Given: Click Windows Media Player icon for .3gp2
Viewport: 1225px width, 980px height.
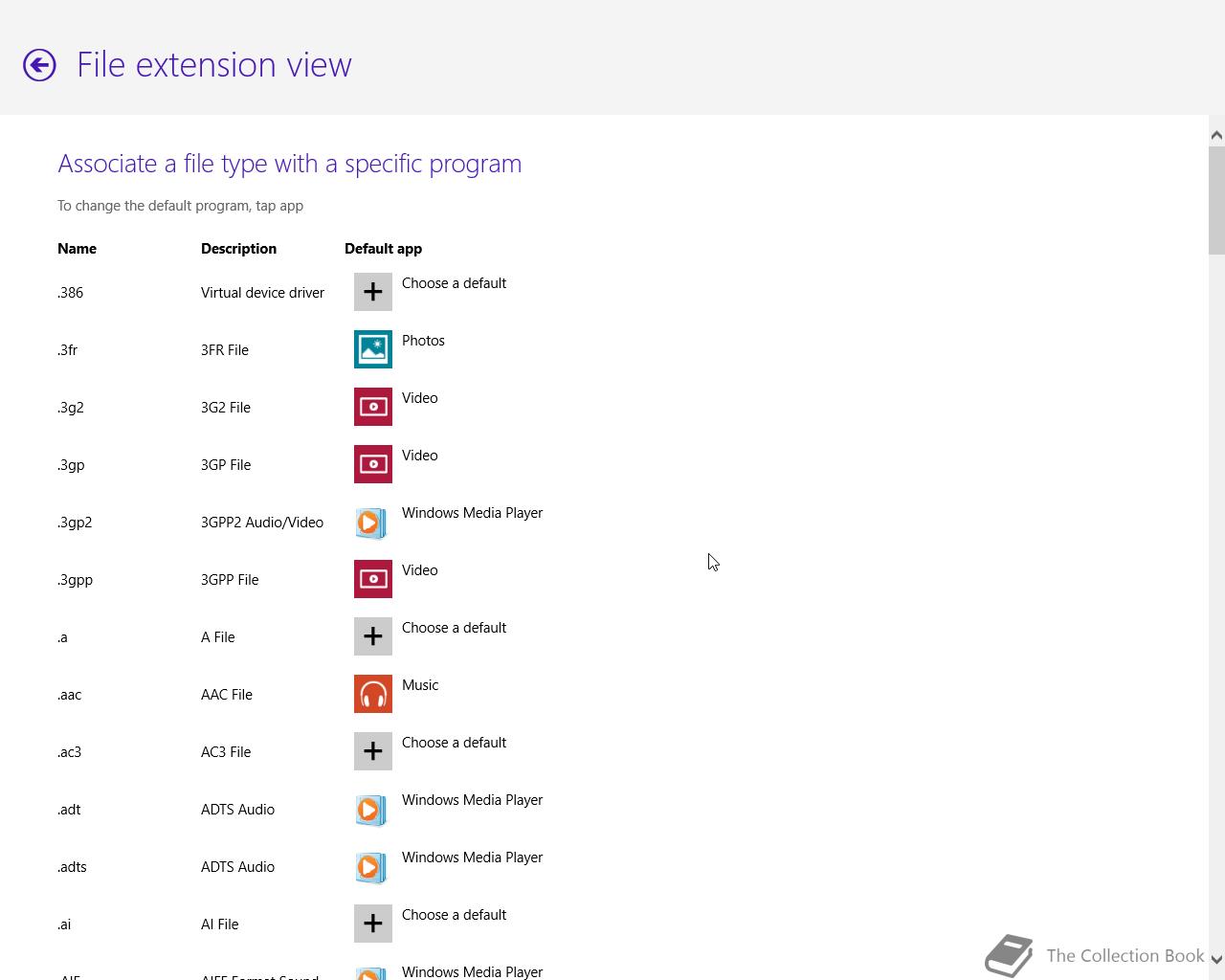Looking at the screenshot, I should (373, 522).
